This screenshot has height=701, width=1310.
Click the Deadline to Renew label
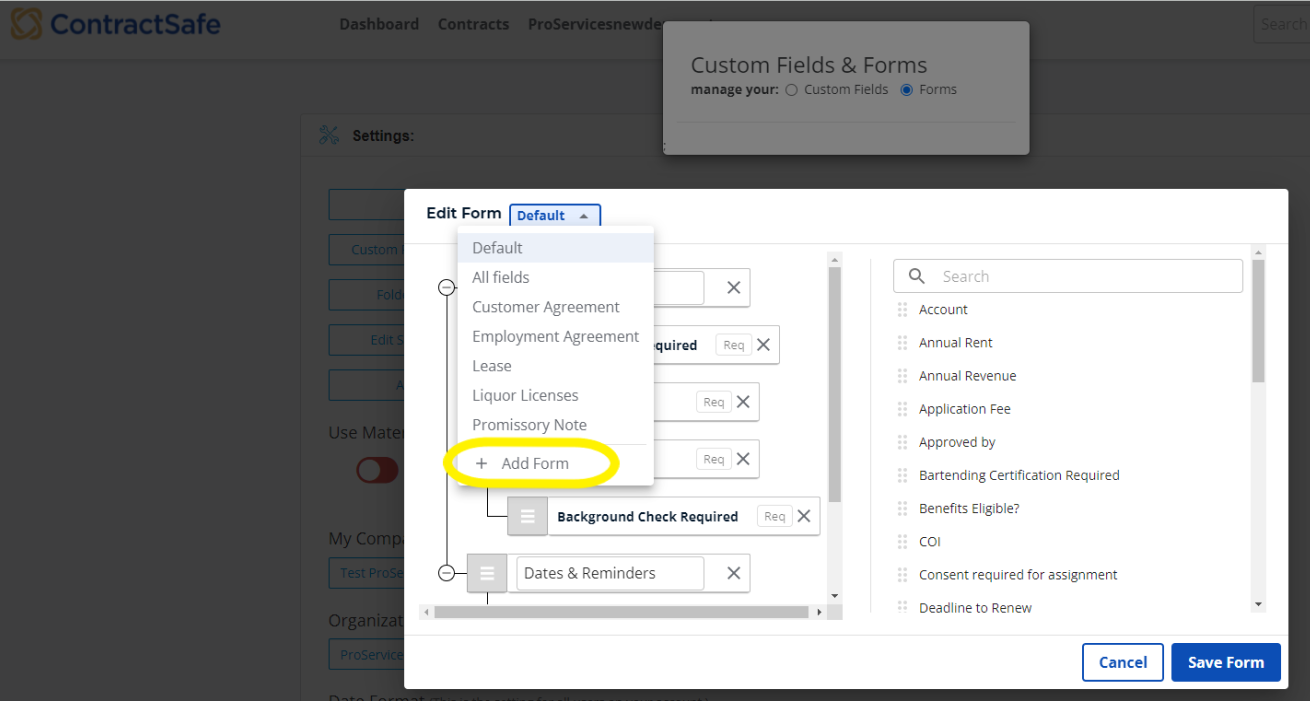coord(975,608)
